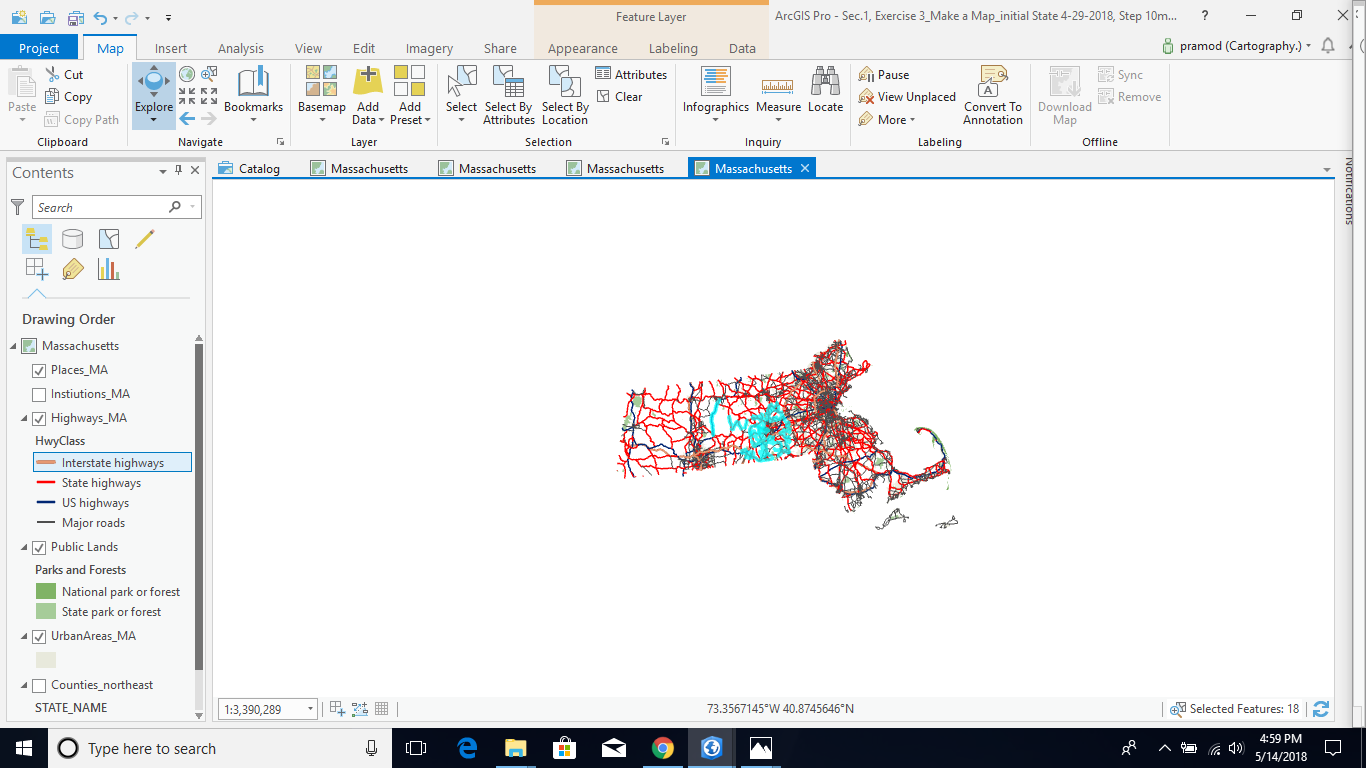Screen dimensions: 1366x768
Task: Switch to List By Data Source view
Action: point(73,239)
